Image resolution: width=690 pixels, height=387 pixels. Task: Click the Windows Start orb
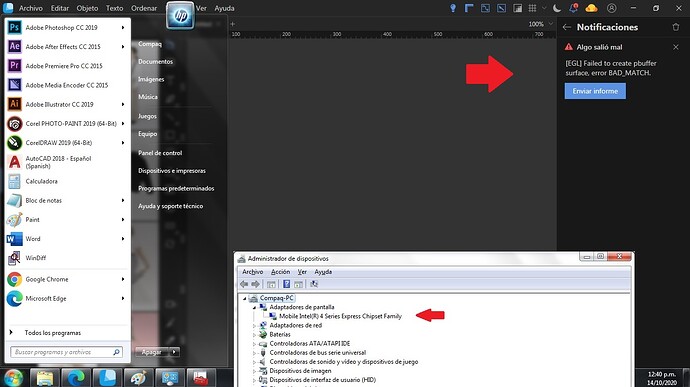point(13,378)
